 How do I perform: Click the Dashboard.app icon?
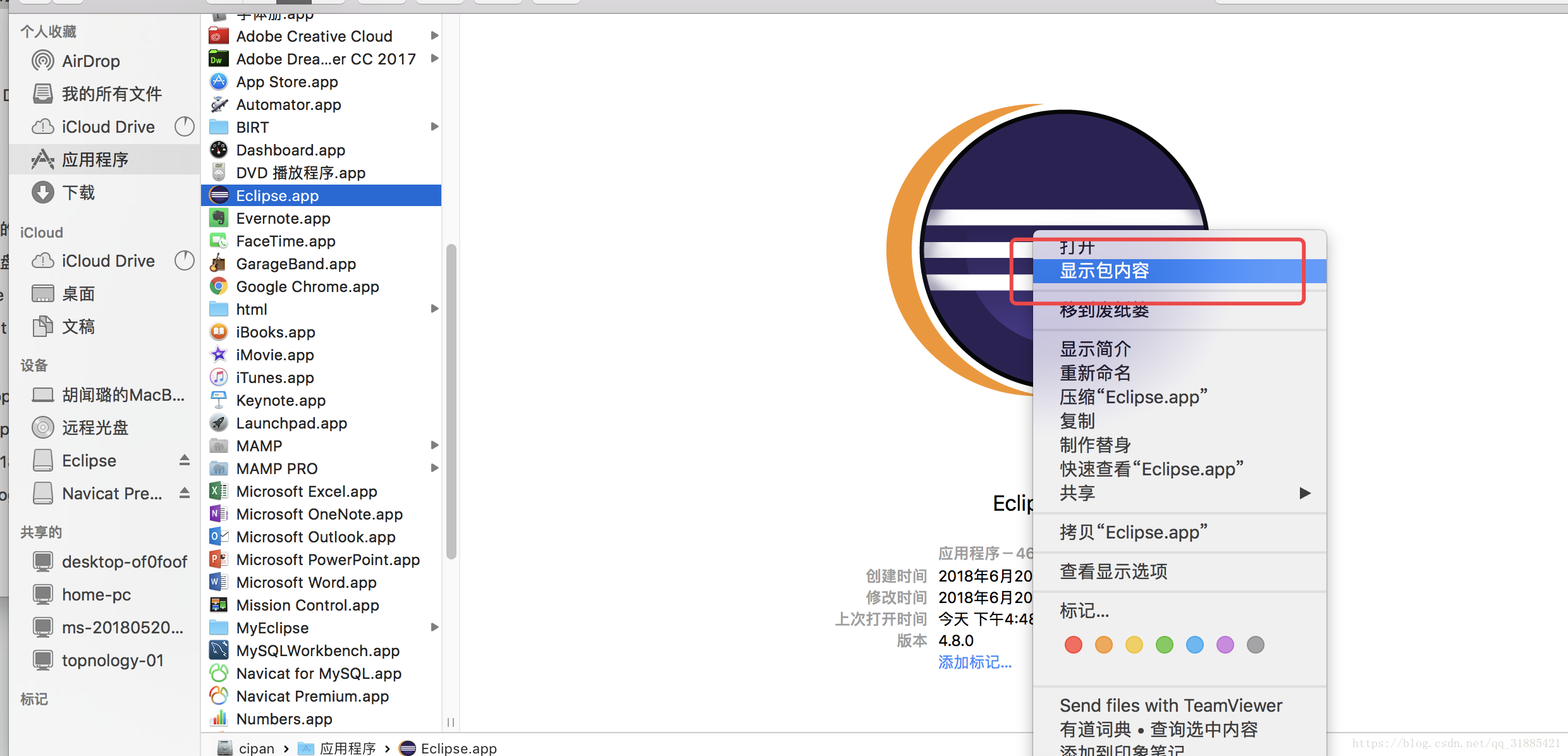[218, 150]
